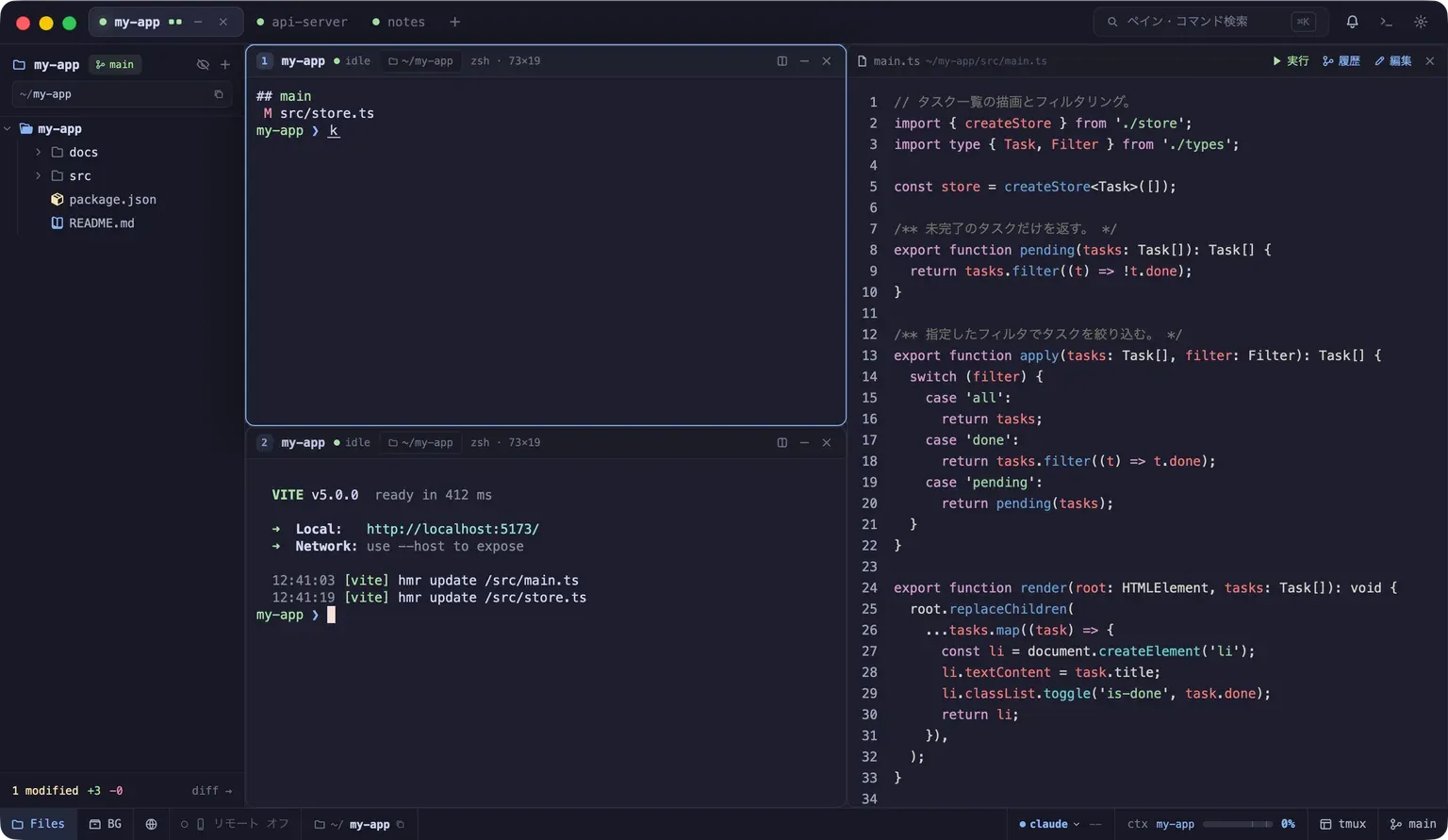
Task: Copy the ~/my-app path in sidebar
Action: pos(219,94)
